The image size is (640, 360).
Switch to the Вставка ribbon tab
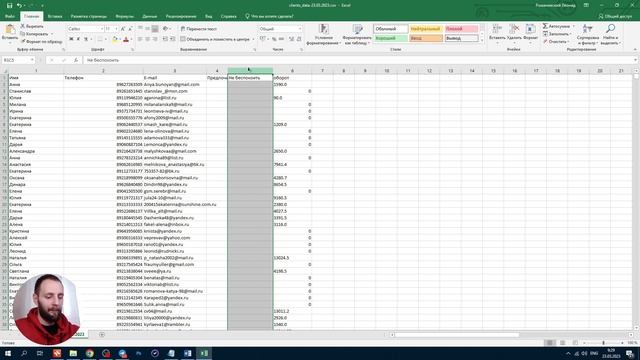(x=55, y=16)
